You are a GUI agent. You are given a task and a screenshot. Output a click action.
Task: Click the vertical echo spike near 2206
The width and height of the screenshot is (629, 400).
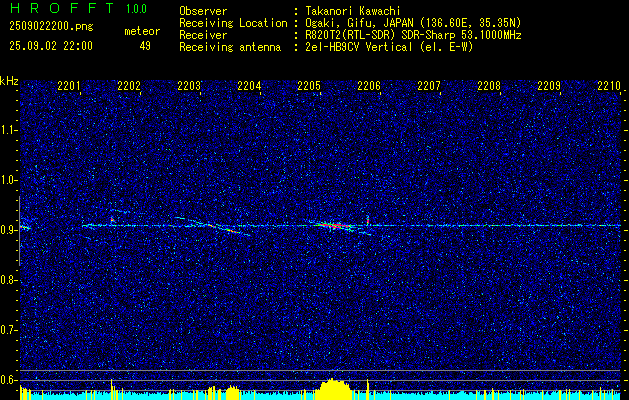[x=367, y=220]
